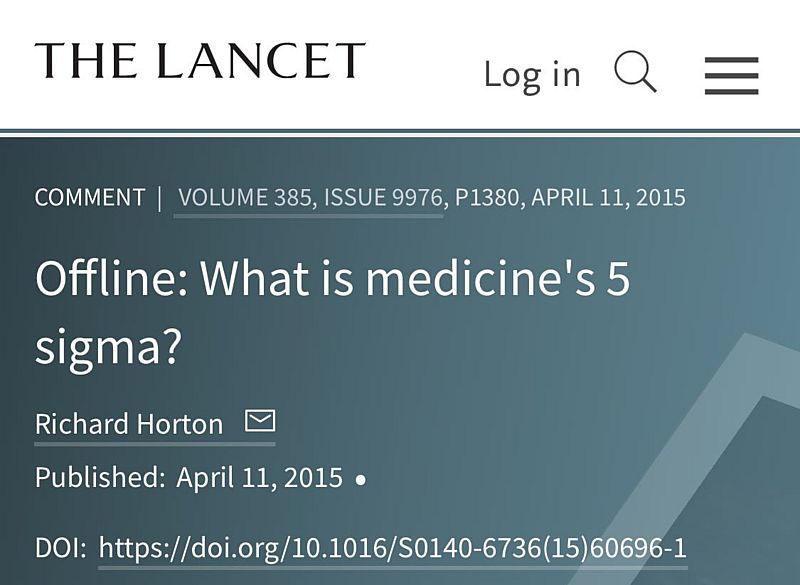Open the hamburger navigation menu
Screen dimensions: 800x585
coord(731,75)
